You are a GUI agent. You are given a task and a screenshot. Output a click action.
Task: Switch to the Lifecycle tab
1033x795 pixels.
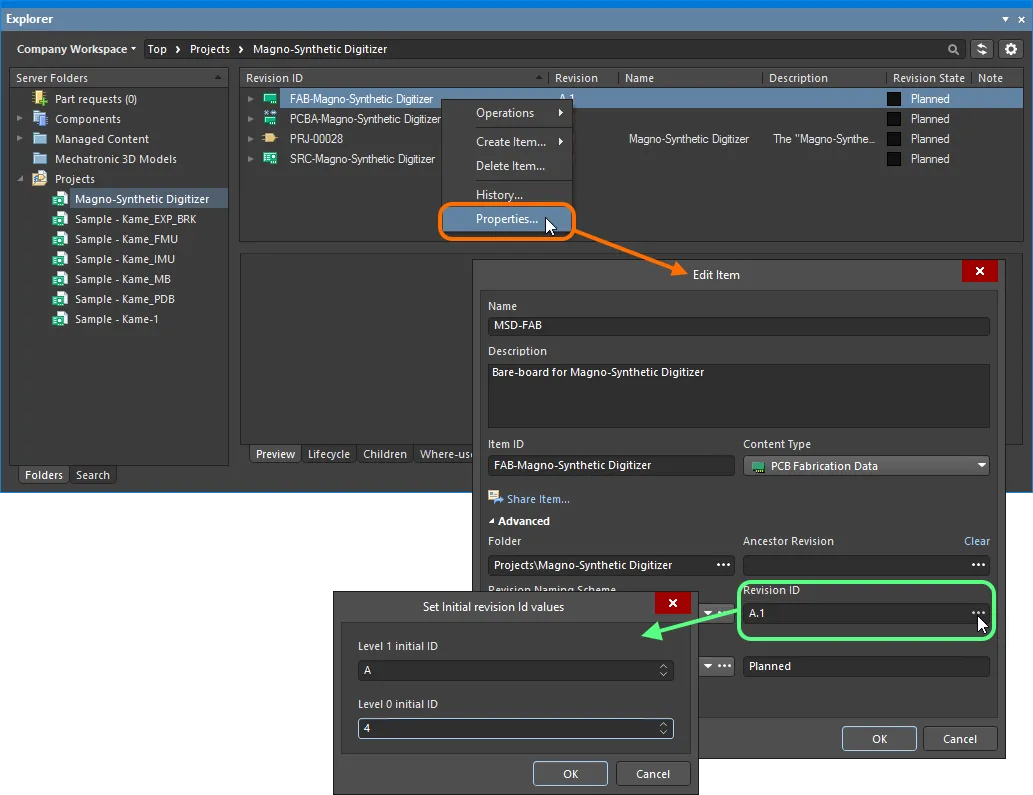(329, 454)
